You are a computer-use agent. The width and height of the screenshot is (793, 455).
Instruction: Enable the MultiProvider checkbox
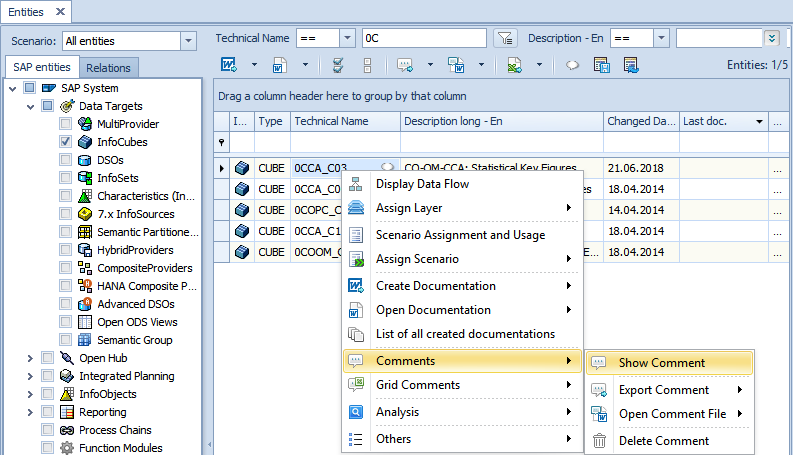[x=66, y=124]
